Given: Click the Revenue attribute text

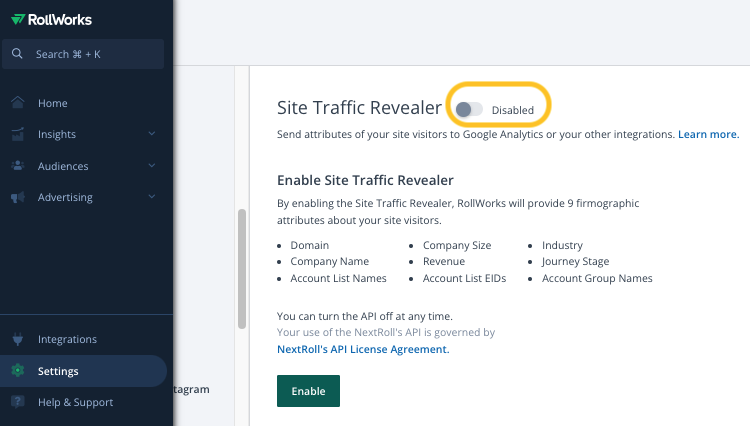Looking at the screenshot, I should tap(444, 262).
